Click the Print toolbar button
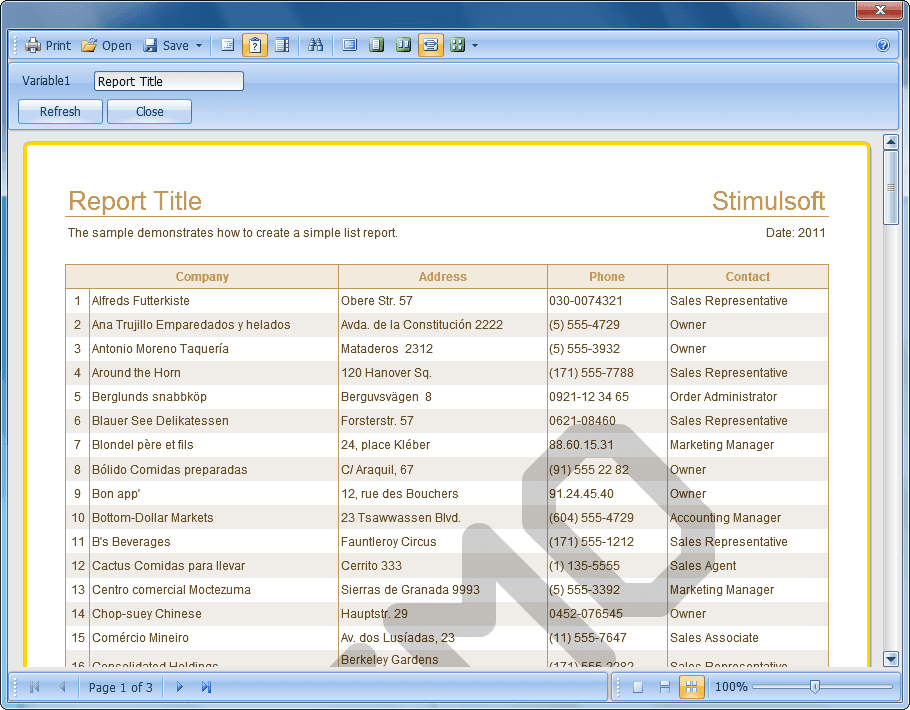 (x=48, y=45)
